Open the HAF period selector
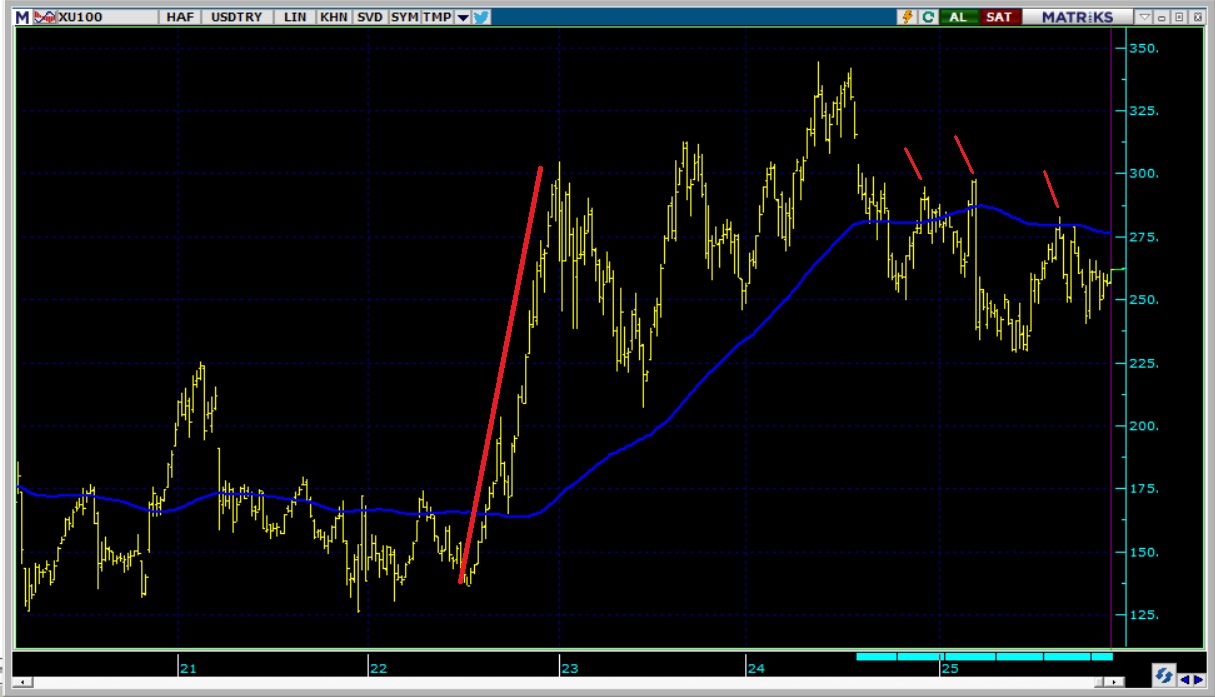The height and width of the screenshot is (697, 1215). tap(182, 17)
